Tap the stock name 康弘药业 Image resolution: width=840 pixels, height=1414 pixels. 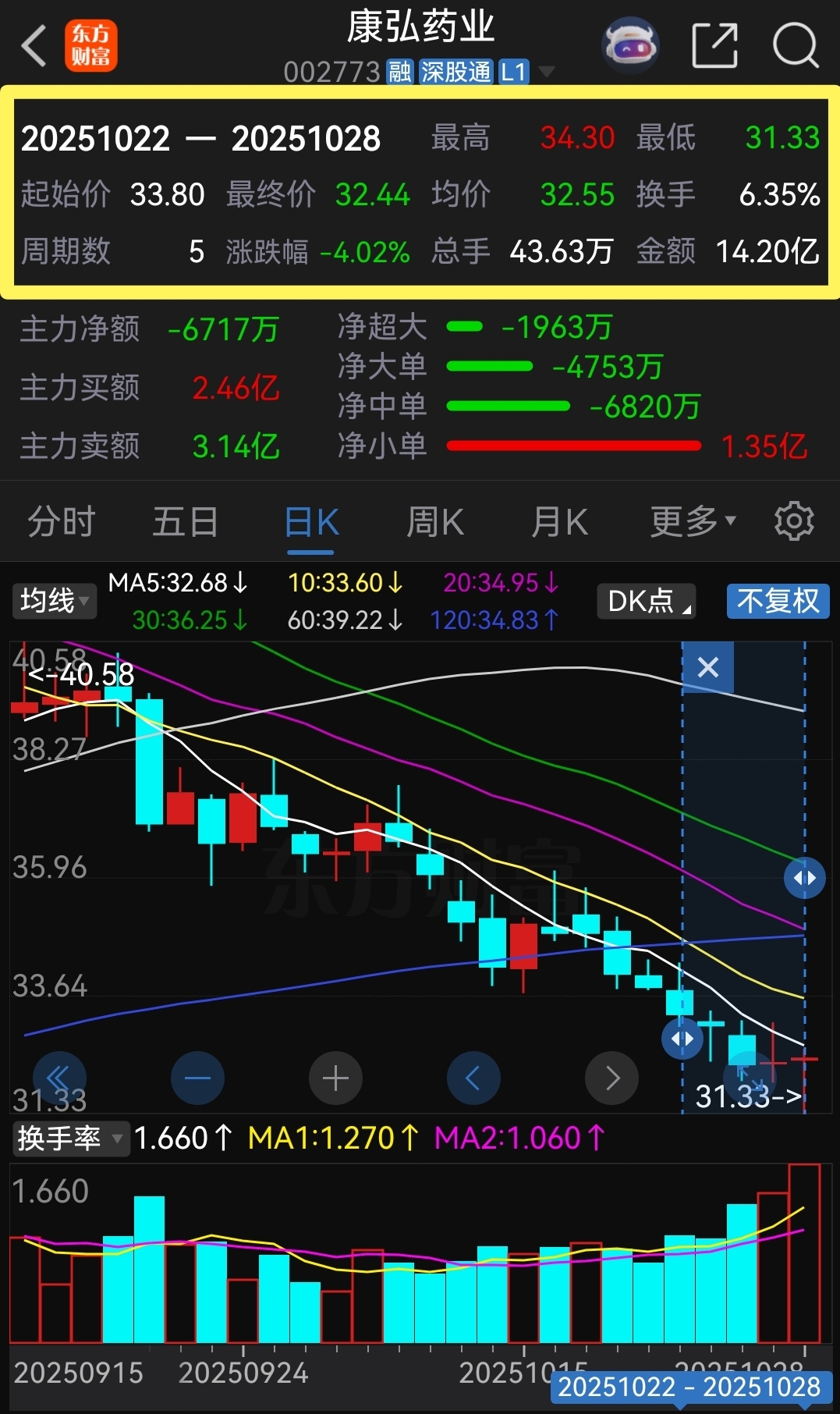pyautogui.click(x=420, y=27)
